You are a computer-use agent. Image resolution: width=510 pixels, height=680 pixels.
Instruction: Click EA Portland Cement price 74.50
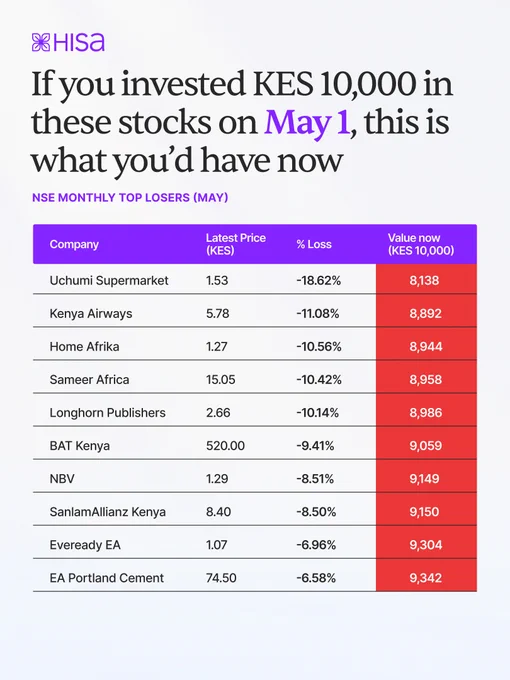[221, 578]
